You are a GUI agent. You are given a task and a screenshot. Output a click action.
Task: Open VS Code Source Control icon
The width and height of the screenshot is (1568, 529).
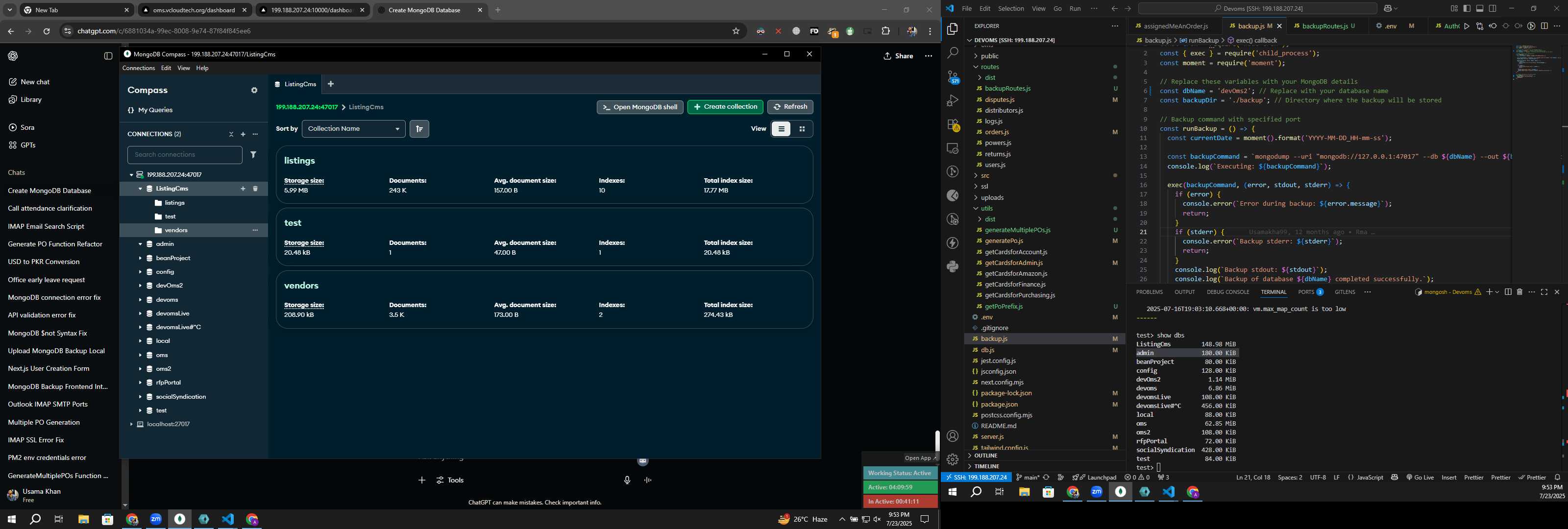pyautogui.click(x=953, y=77)
